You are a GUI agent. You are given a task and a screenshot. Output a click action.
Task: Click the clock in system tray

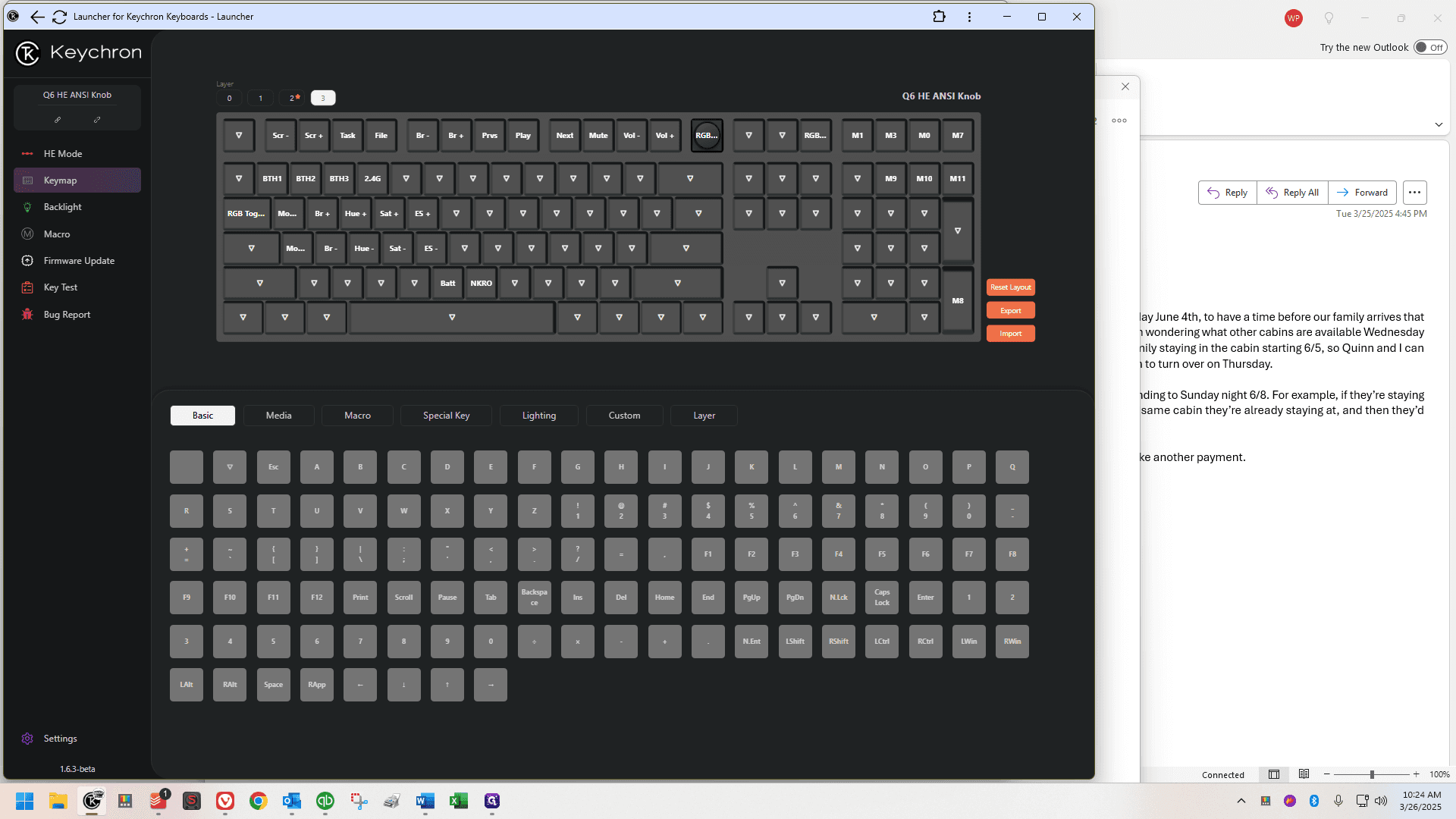[x=1421, y=801]
